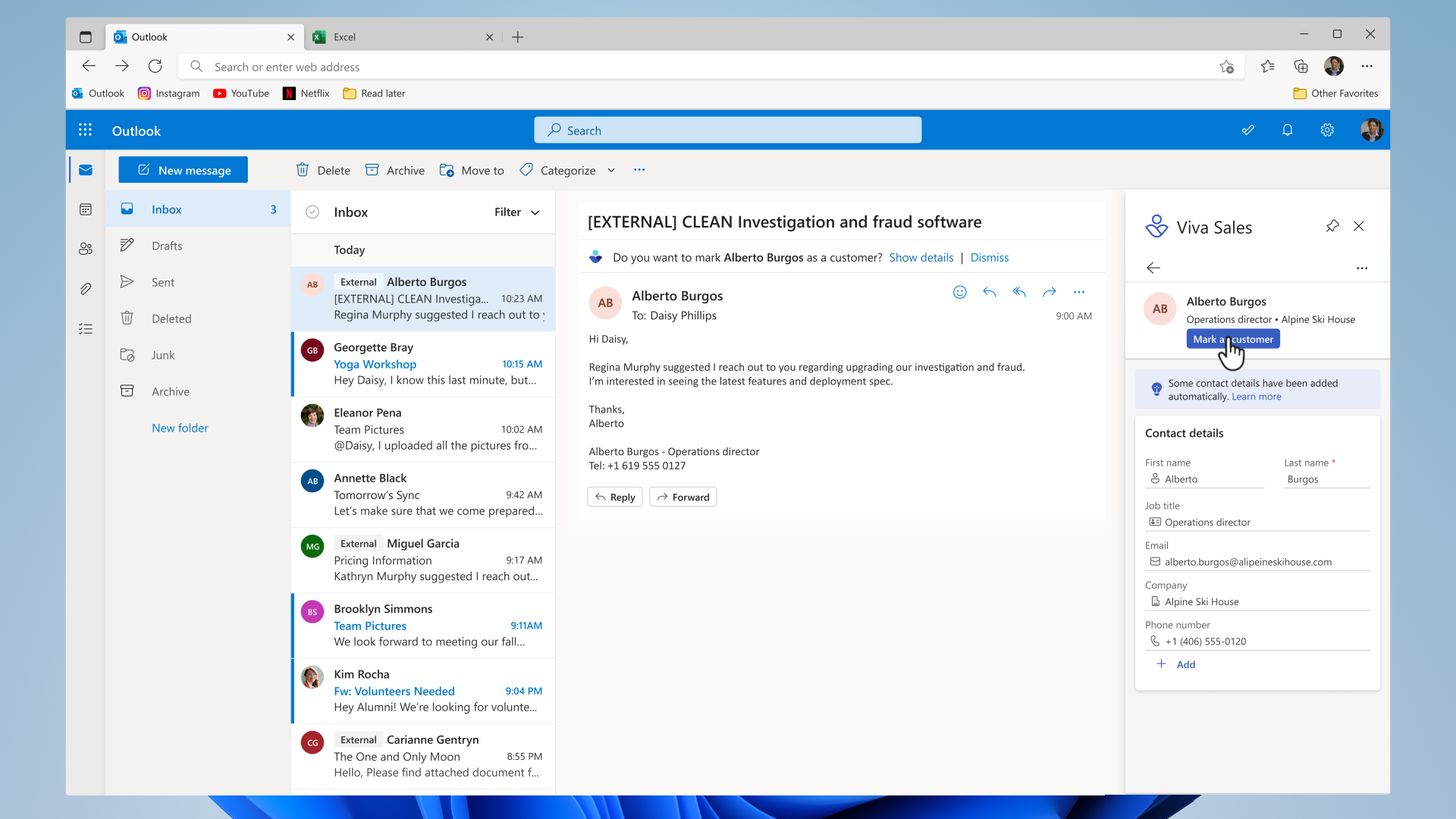Click the Outlook search box
1456x819 pixels.
click(727, 130)
